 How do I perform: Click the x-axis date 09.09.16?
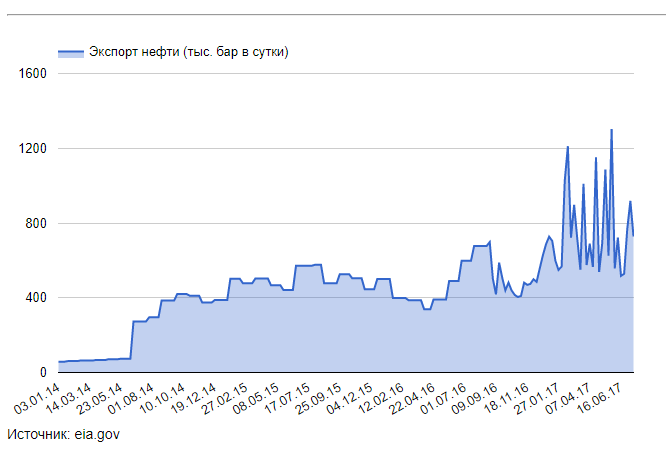[474, 398]
